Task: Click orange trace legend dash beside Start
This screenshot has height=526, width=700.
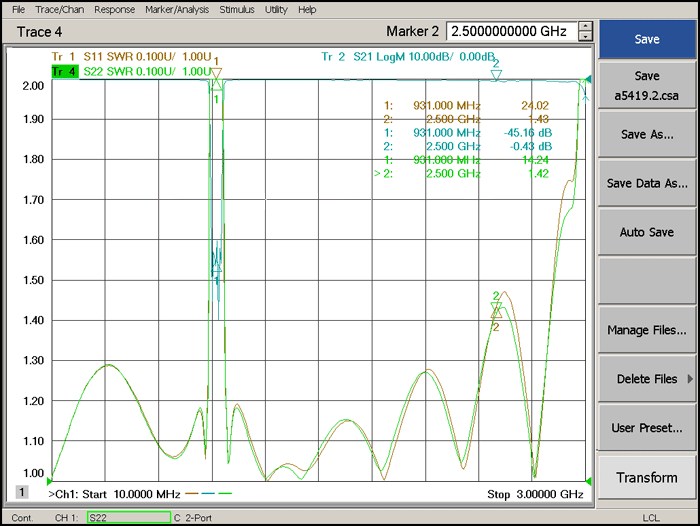Action: pos(192,494)
